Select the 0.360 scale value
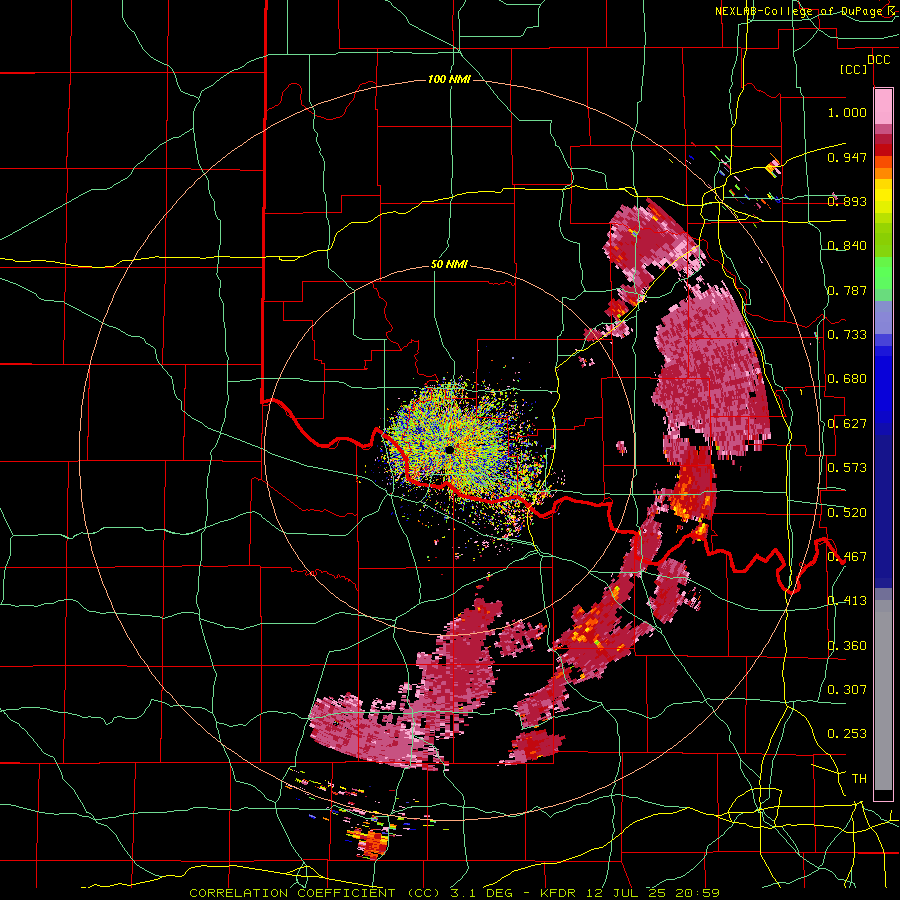Image resolution: width=900 pixels, height=900 pixels. [x=847, y=646]
